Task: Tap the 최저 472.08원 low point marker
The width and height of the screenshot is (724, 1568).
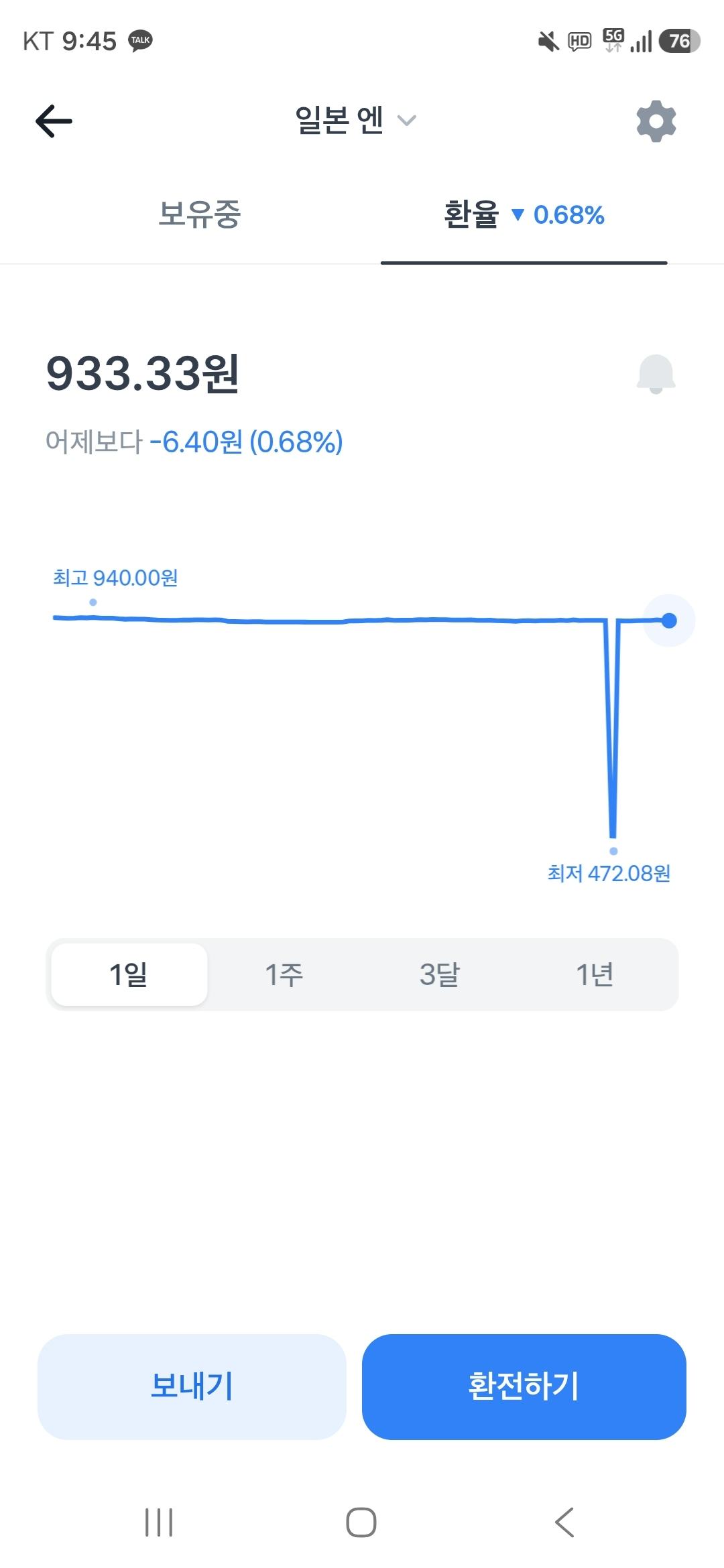Action: click(x=613, y=851)
